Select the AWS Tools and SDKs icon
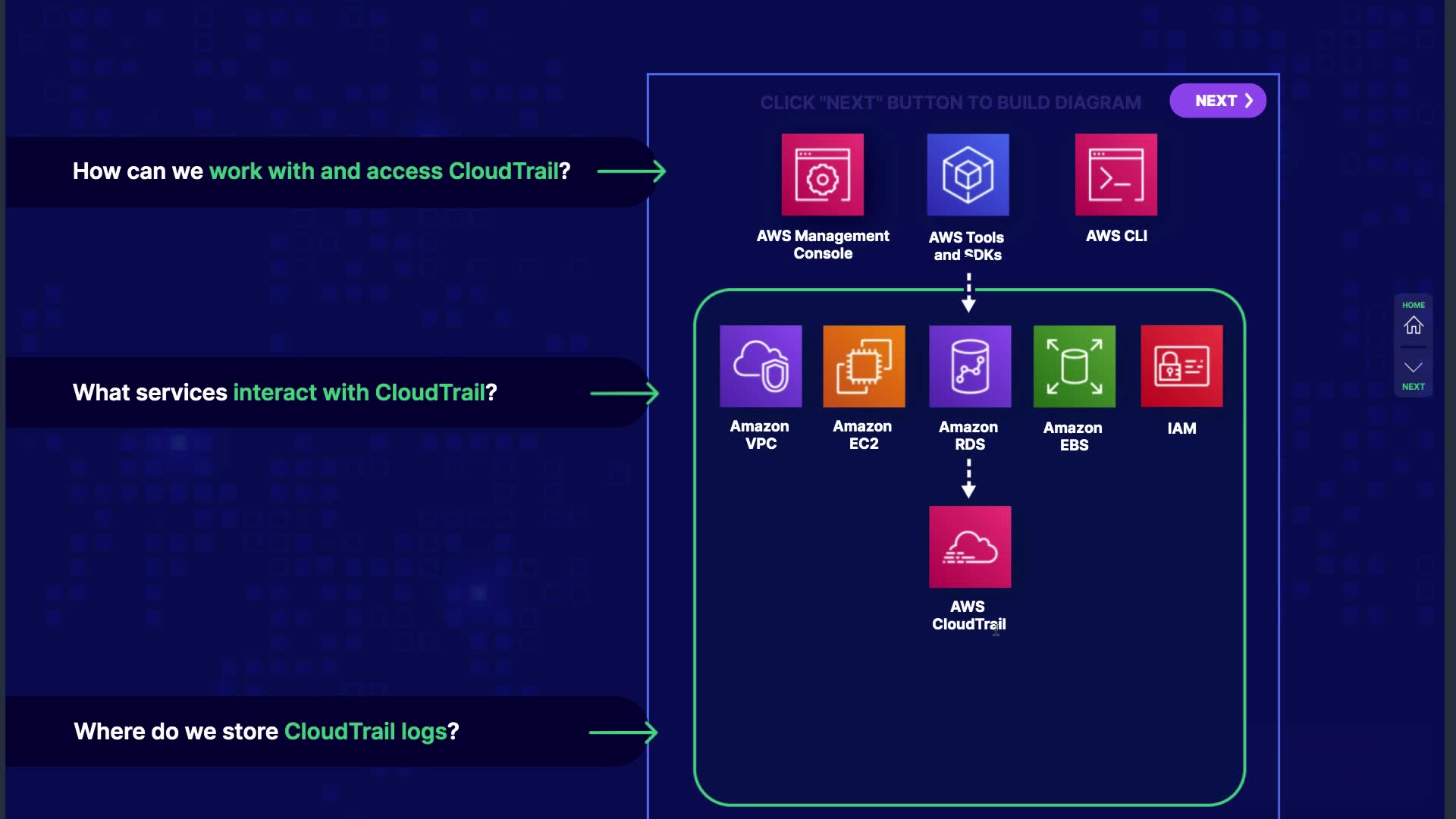 [x=968, y=175]
